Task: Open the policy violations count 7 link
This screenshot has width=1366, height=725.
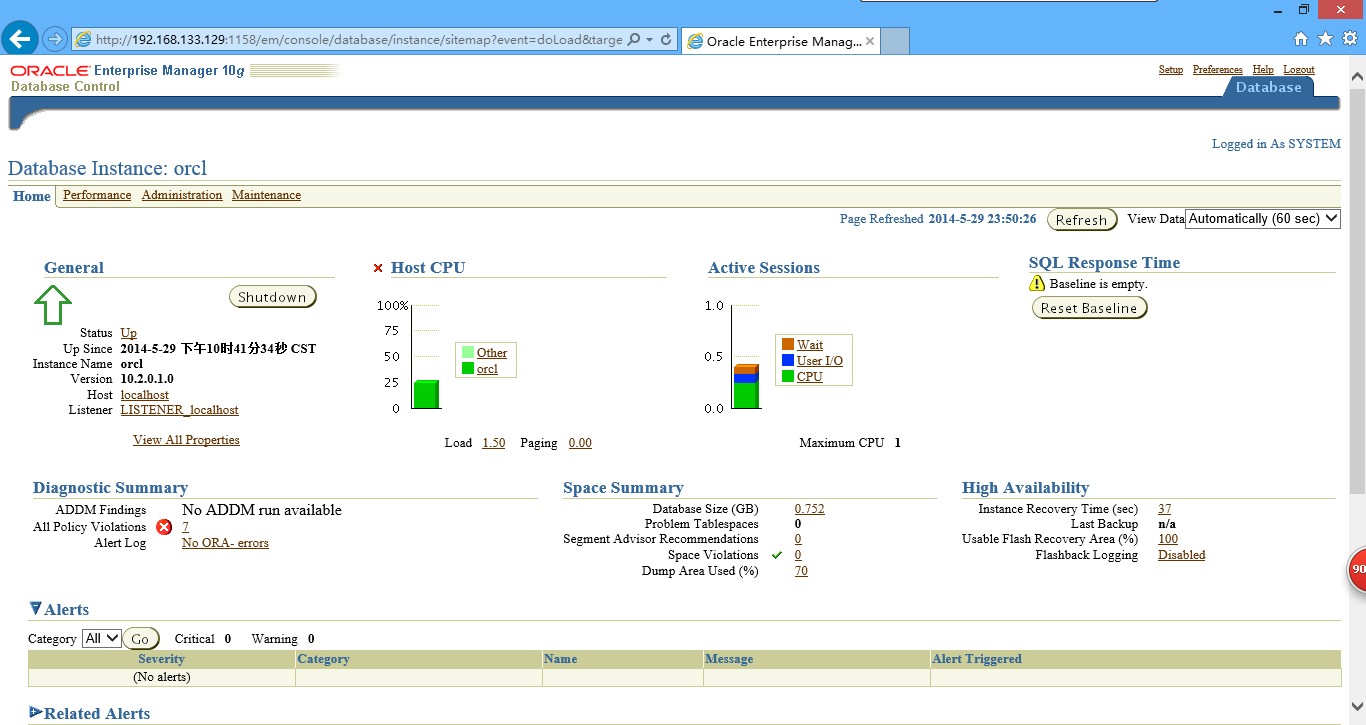Action: 185,527
